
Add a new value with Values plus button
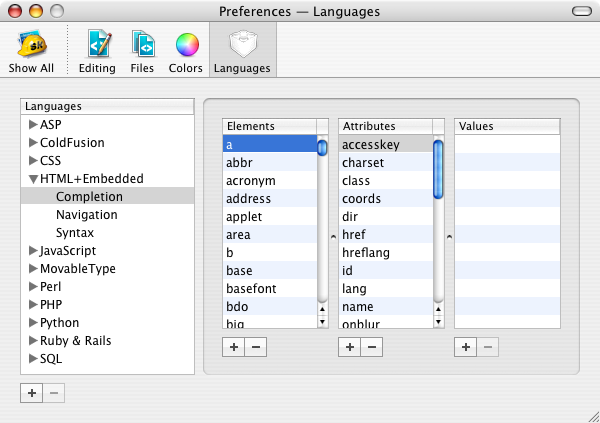465,347
